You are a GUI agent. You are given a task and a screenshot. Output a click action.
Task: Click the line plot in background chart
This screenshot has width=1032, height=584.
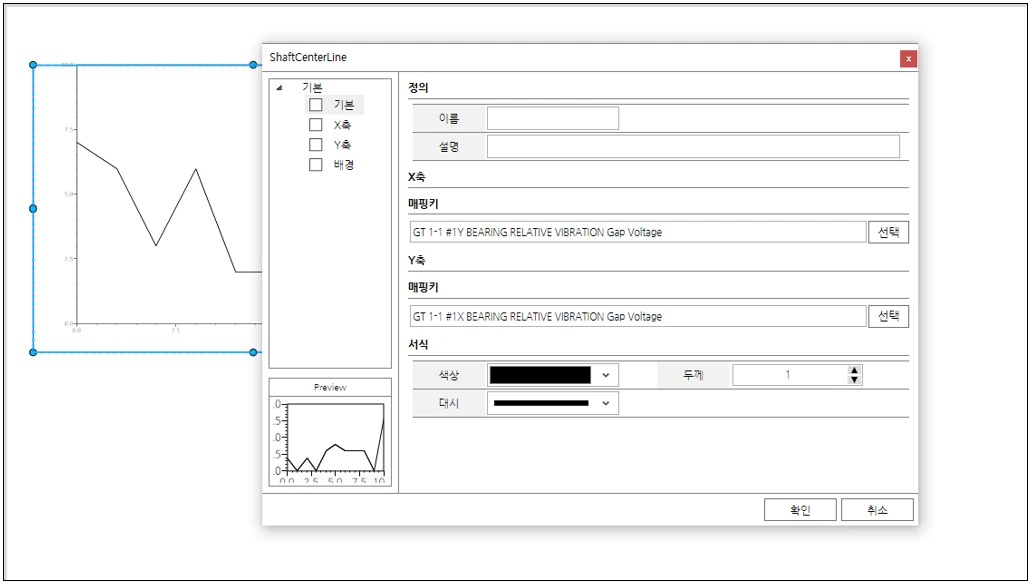click(169, 207)
